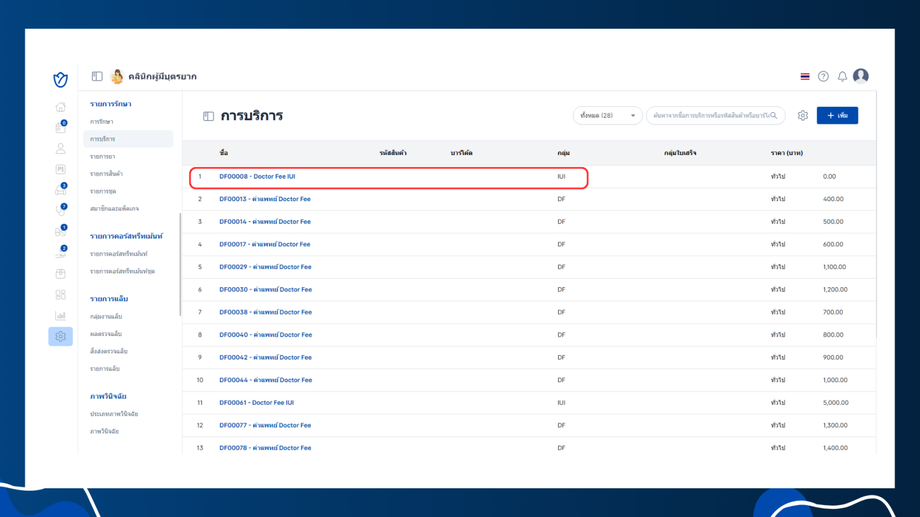Open DF00042 - ค่าแพทย์ Doctor Fee link
The image size is (920, 517).
coord(265,357)
